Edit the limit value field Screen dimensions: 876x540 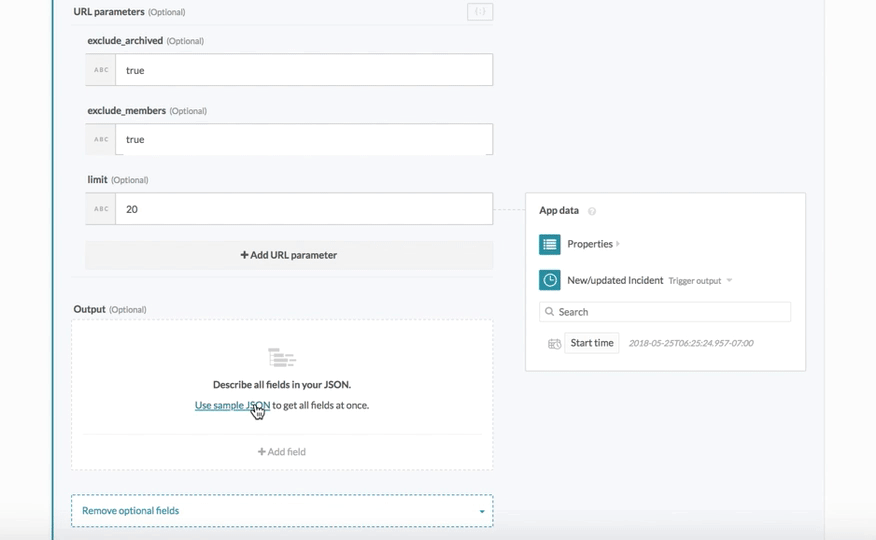[x=304, y=209]
